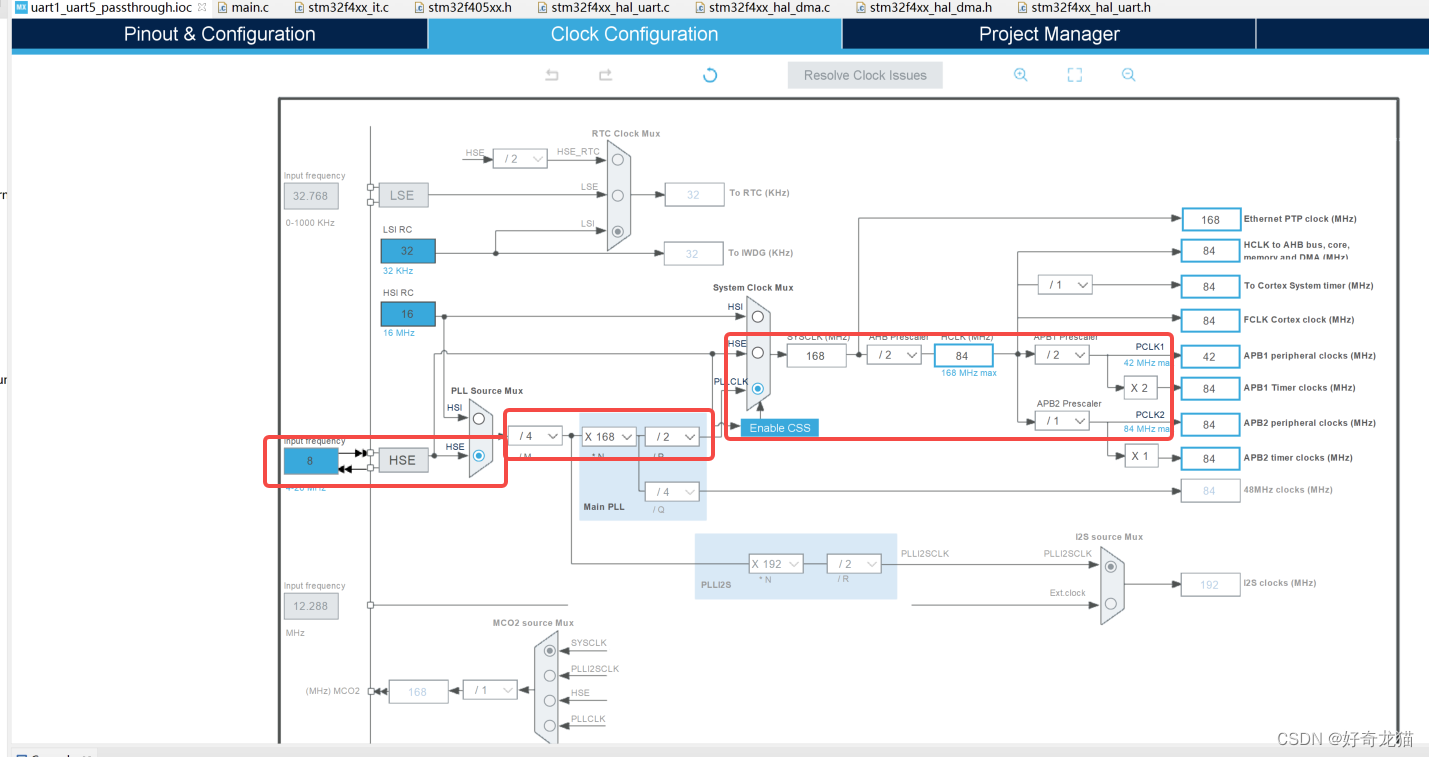The image size is (1429, 757).
Task: Select LSI in RTC Clock Mux
Action: coord(618,231)
